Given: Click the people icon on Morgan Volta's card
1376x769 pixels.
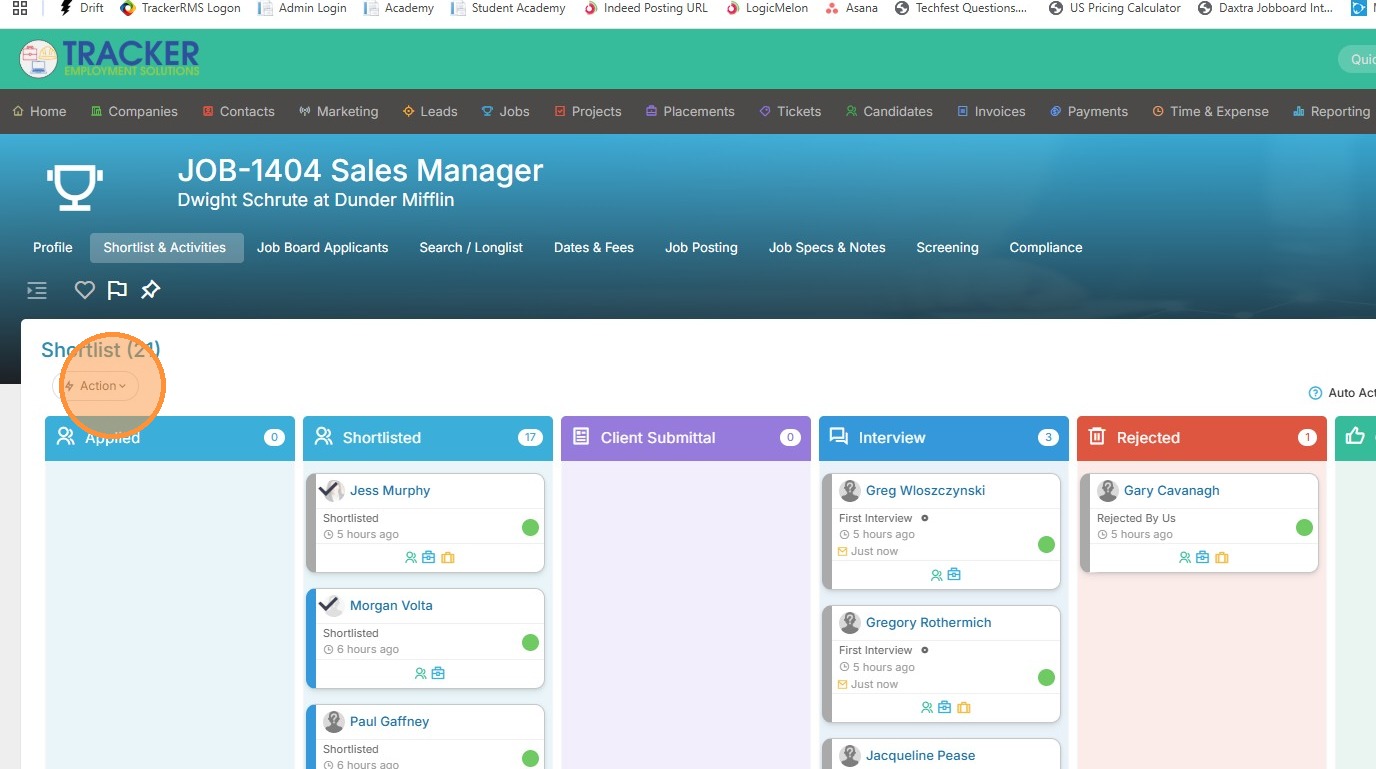Looking at the screenshot, I should (x=421, y=674).
